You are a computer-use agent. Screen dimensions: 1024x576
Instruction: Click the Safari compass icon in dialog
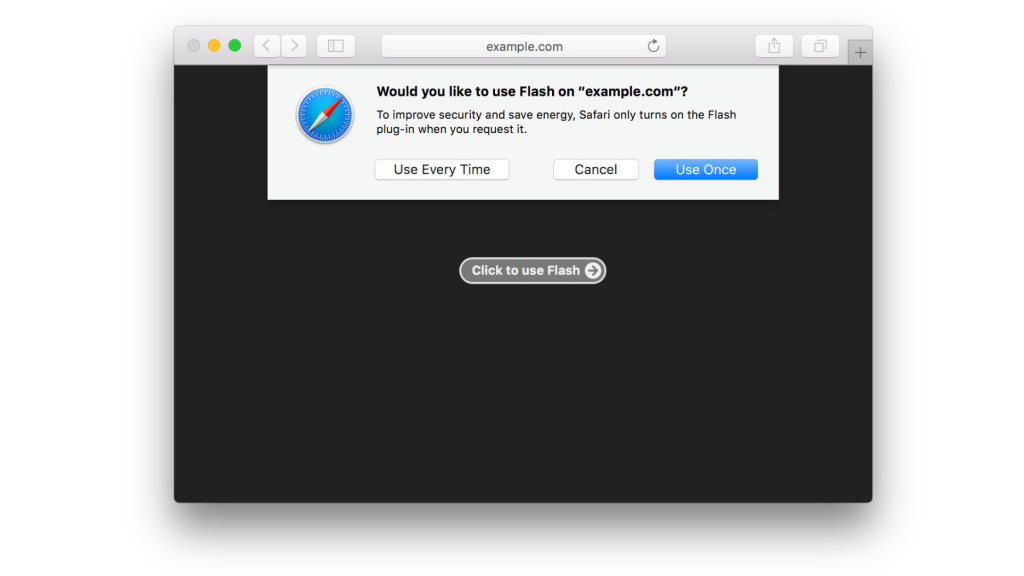pos(325,115)
